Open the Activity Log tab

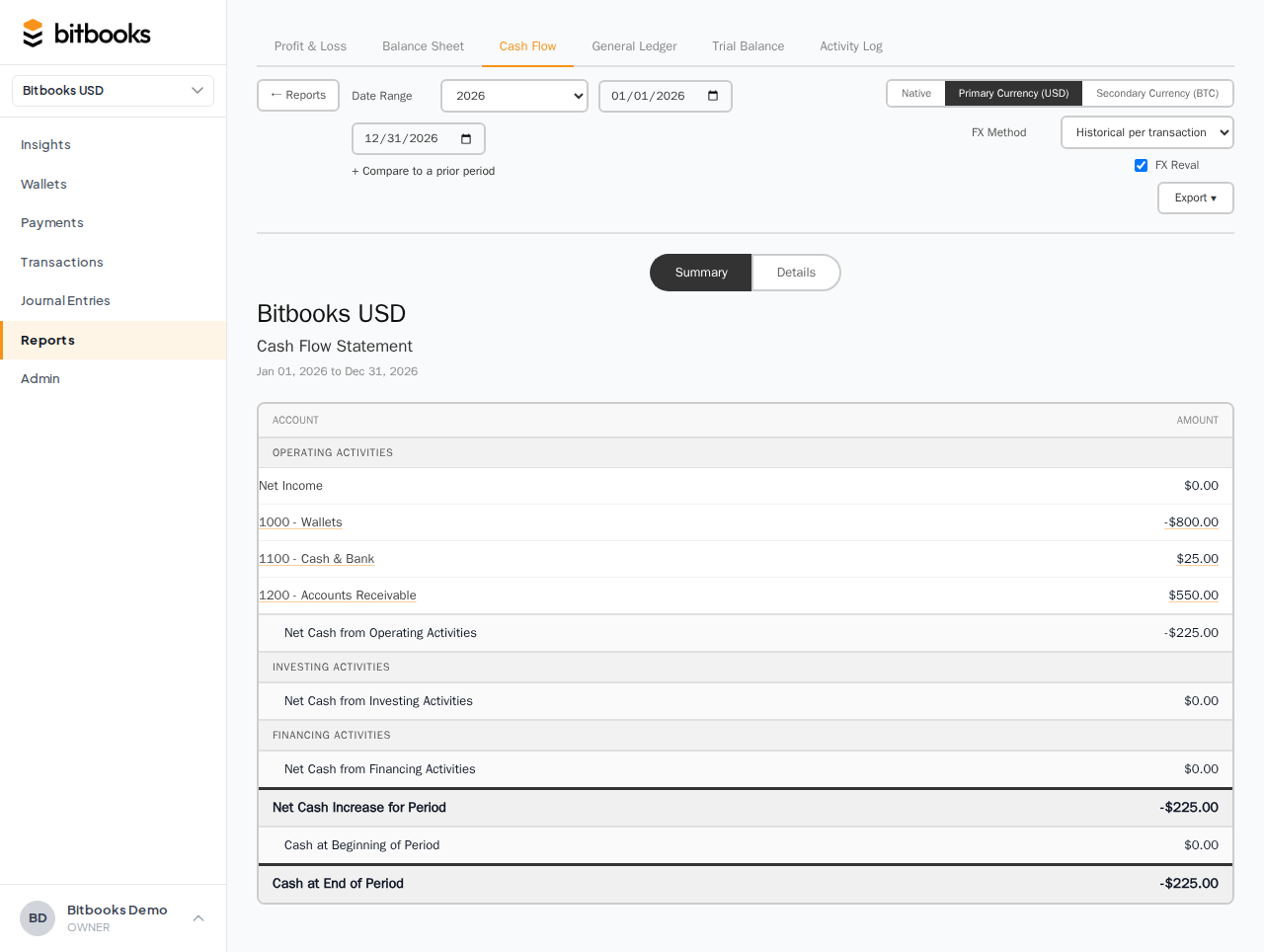[x=851, y=46]
